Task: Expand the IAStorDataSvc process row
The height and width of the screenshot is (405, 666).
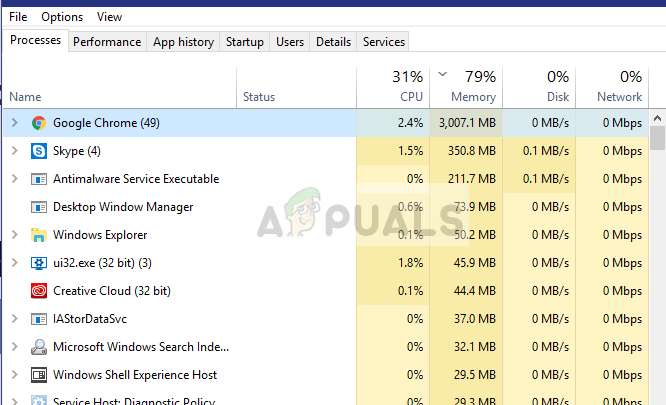Action: pos(14,319)
